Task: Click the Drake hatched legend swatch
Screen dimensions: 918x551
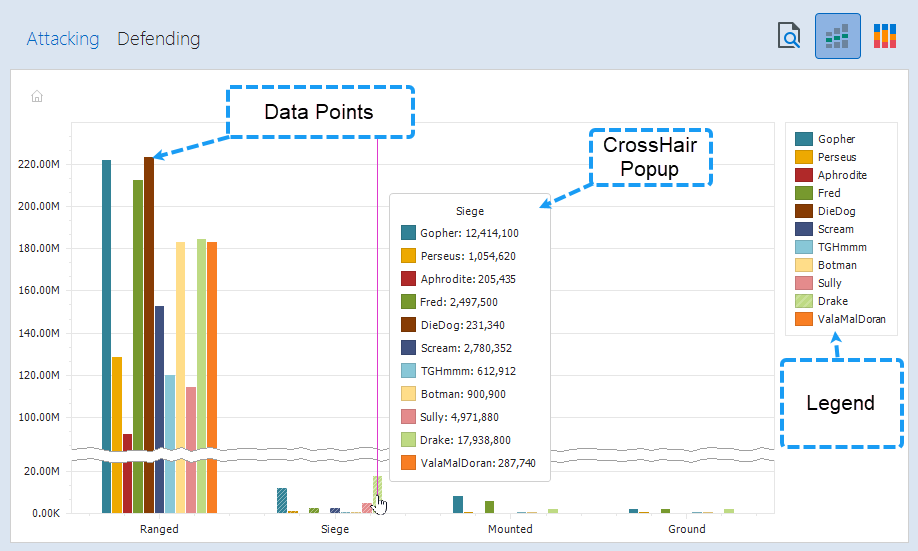Action: pos(803,301)
